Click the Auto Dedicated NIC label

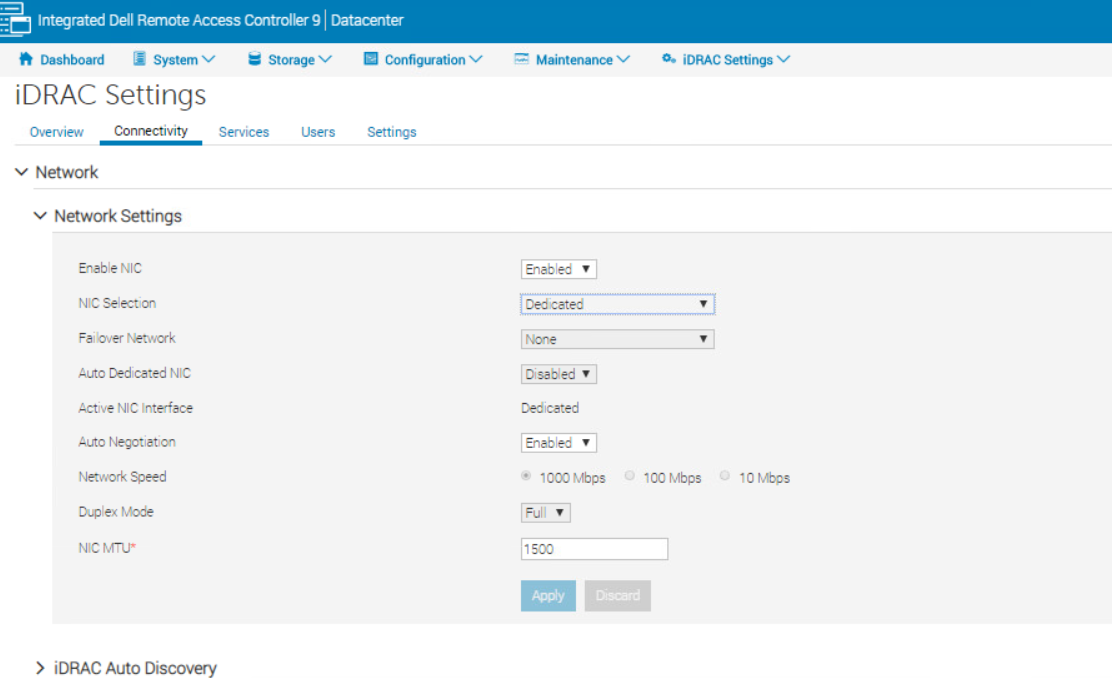[135, 373]
